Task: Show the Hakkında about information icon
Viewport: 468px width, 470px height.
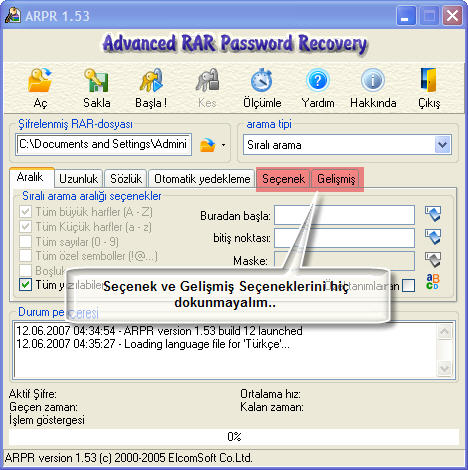Action: (373, 81)
